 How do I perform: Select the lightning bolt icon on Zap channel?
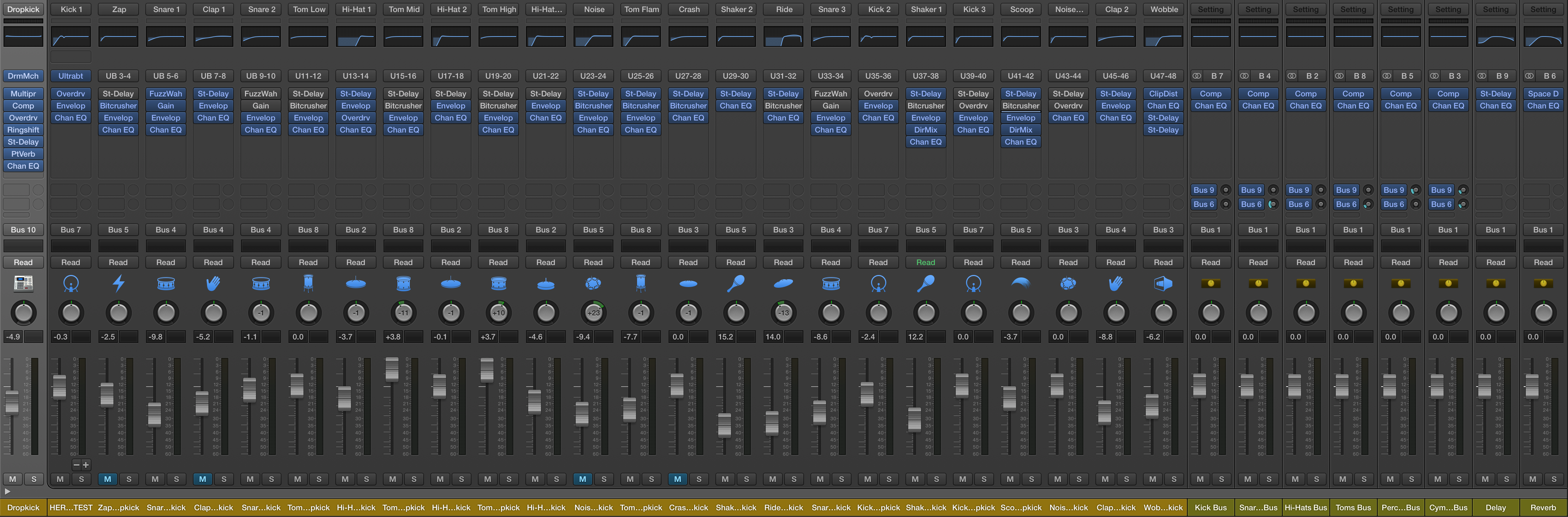[117, 283]
